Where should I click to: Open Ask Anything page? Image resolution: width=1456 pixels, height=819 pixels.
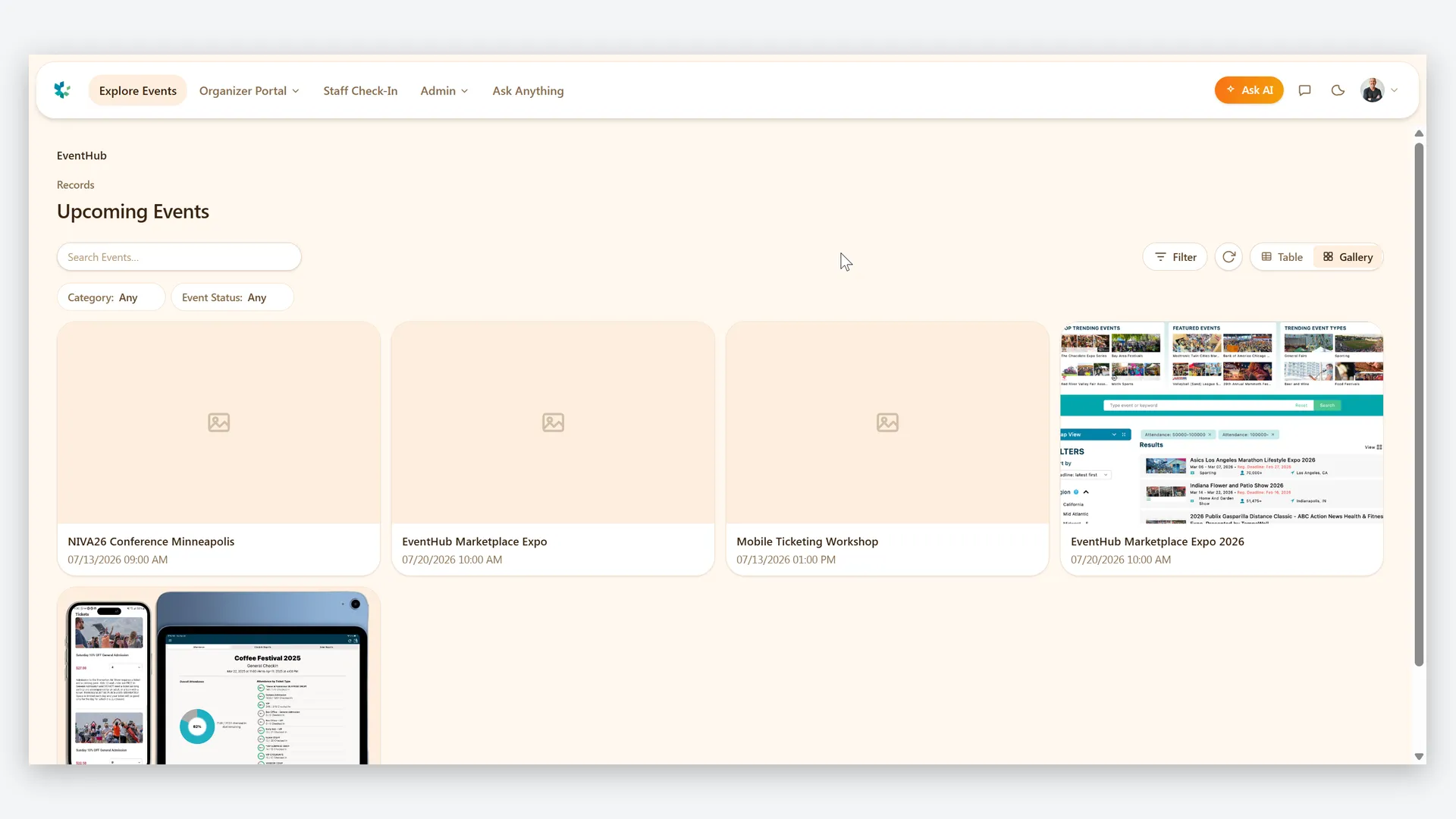coord(528,91)
